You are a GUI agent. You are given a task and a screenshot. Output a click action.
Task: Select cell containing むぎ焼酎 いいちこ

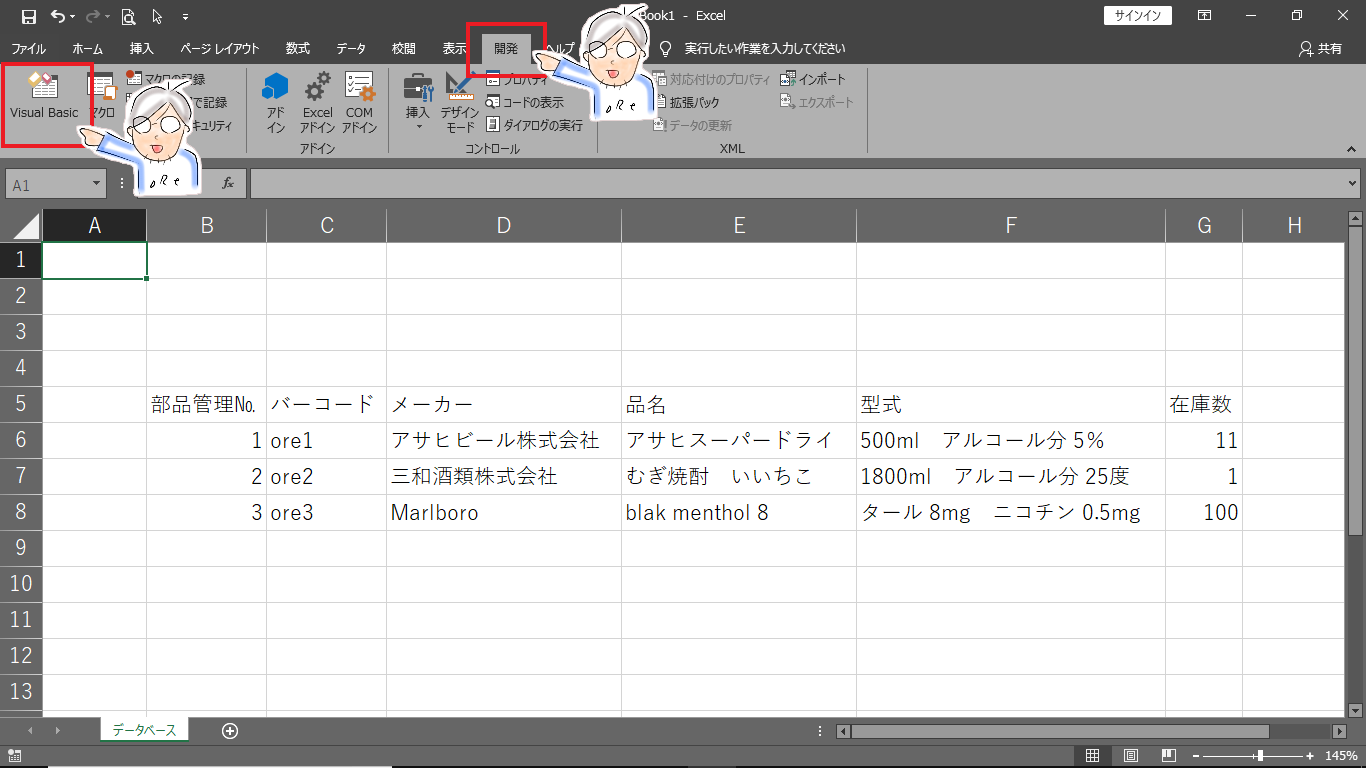(x=739, y=476)
